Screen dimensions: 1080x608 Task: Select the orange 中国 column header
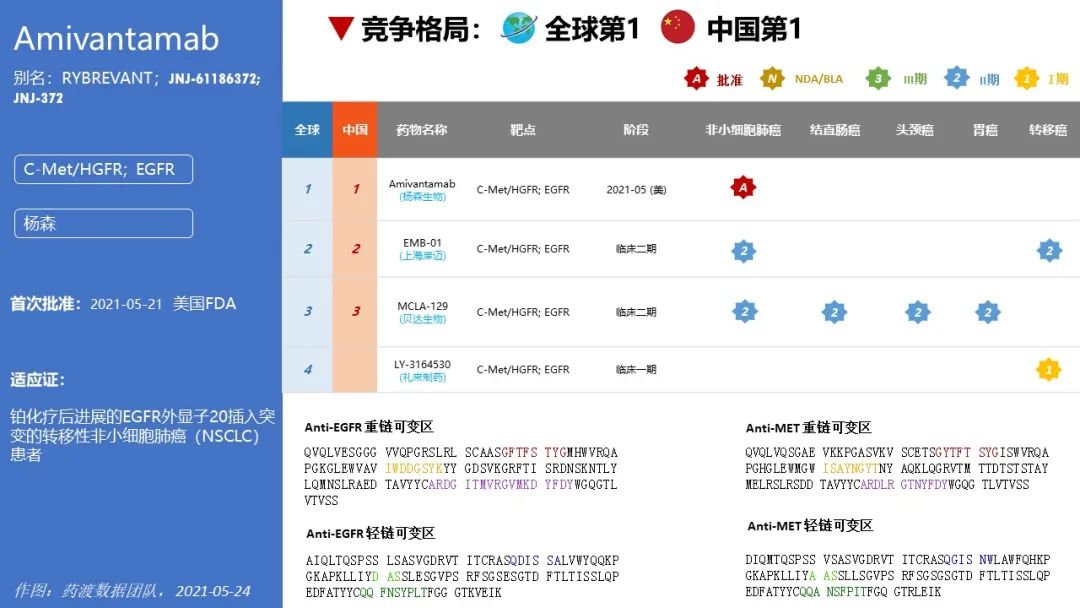click(355, 130)
